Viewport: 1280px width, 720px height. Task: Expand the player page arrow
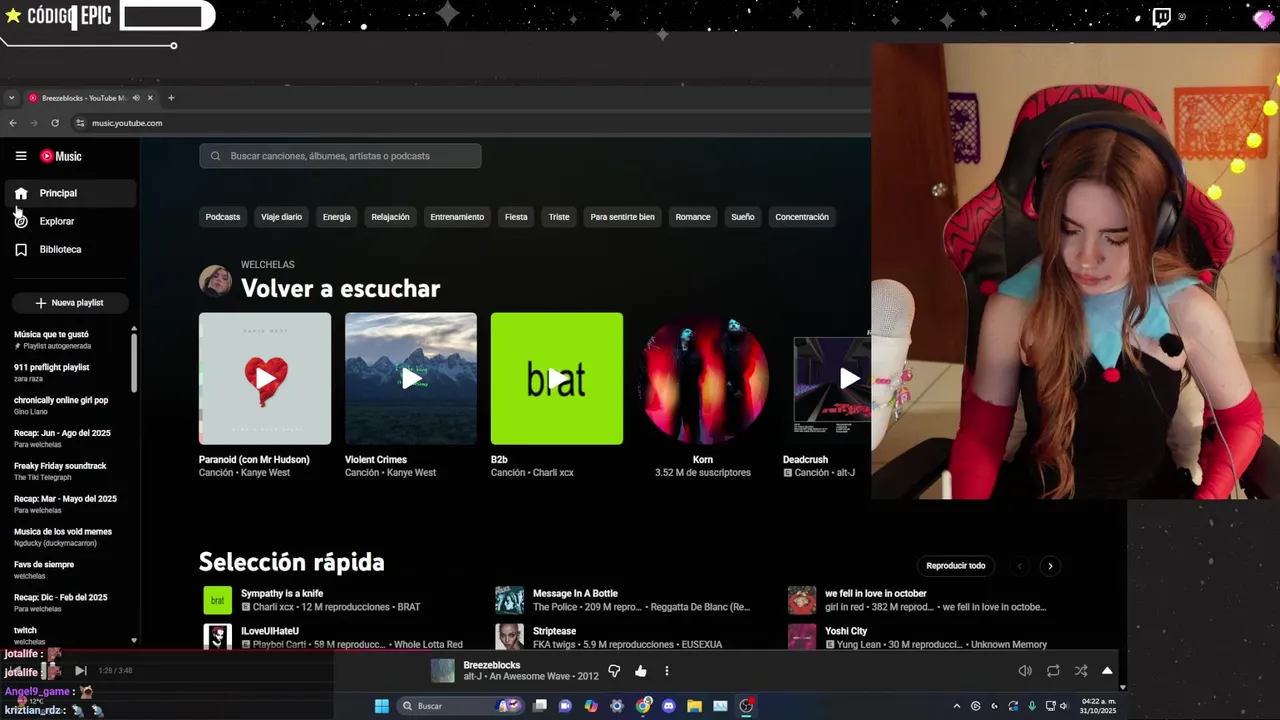pyautogui.click(x=1107, y=671)
